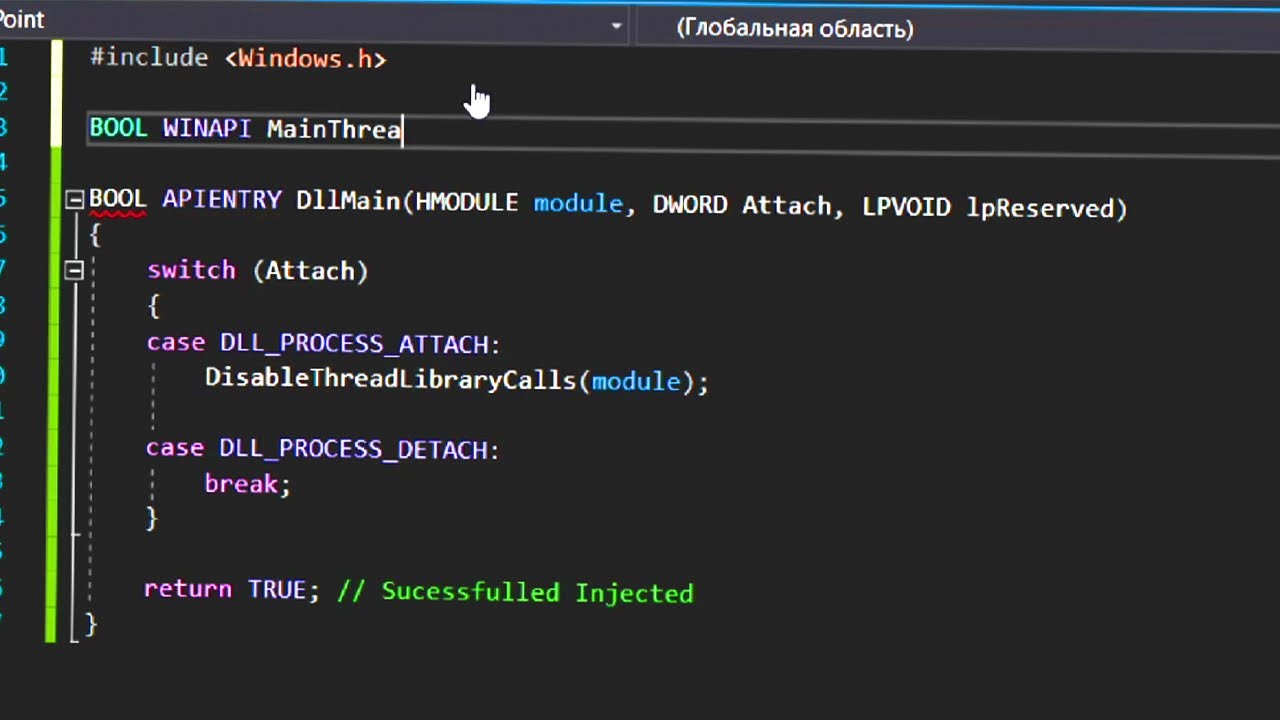This screenshot has height=720, width=1280.
Task: Place cursor after MainThrea text
Action: (402, 130)
